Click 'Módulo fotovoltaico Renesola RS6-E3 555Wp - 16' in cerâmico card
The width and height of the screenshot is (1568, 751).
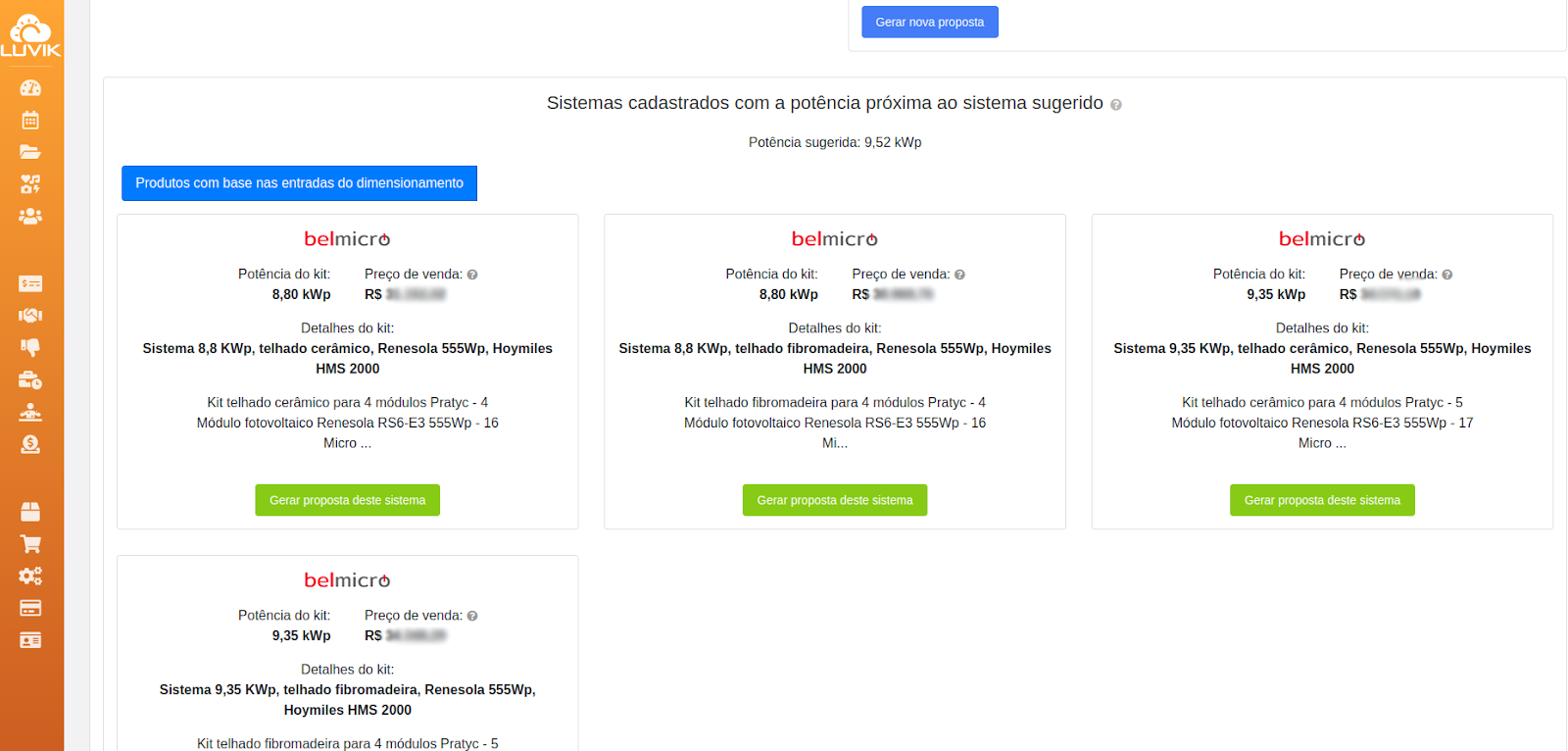(348, 424)
